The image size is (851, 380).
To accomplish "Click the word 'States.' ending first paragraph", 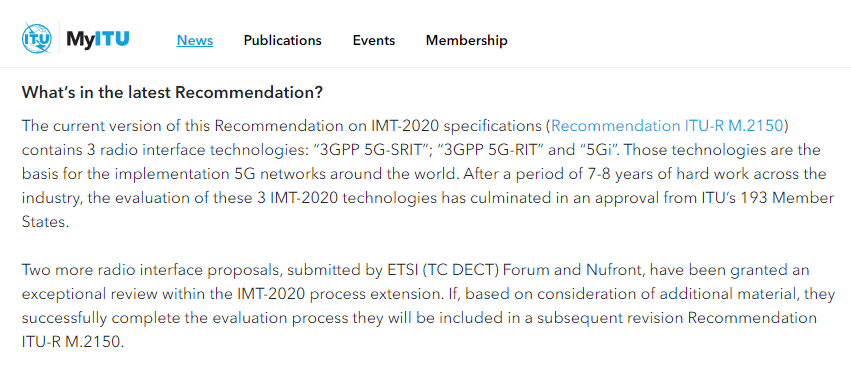I will 46,222.
